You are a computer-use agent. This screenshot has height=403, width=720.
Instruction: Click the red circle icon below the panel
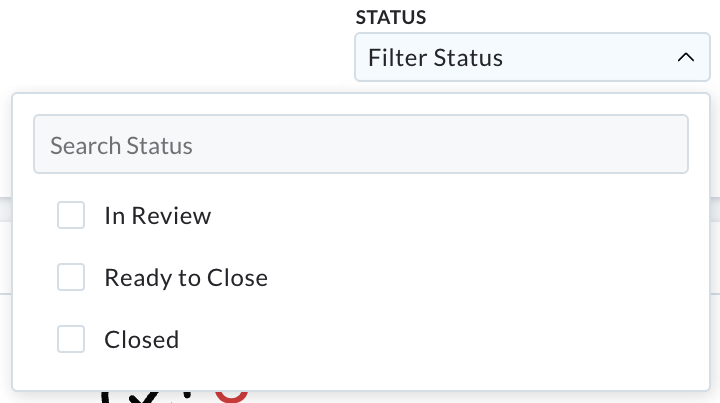[x=232, y=397]
